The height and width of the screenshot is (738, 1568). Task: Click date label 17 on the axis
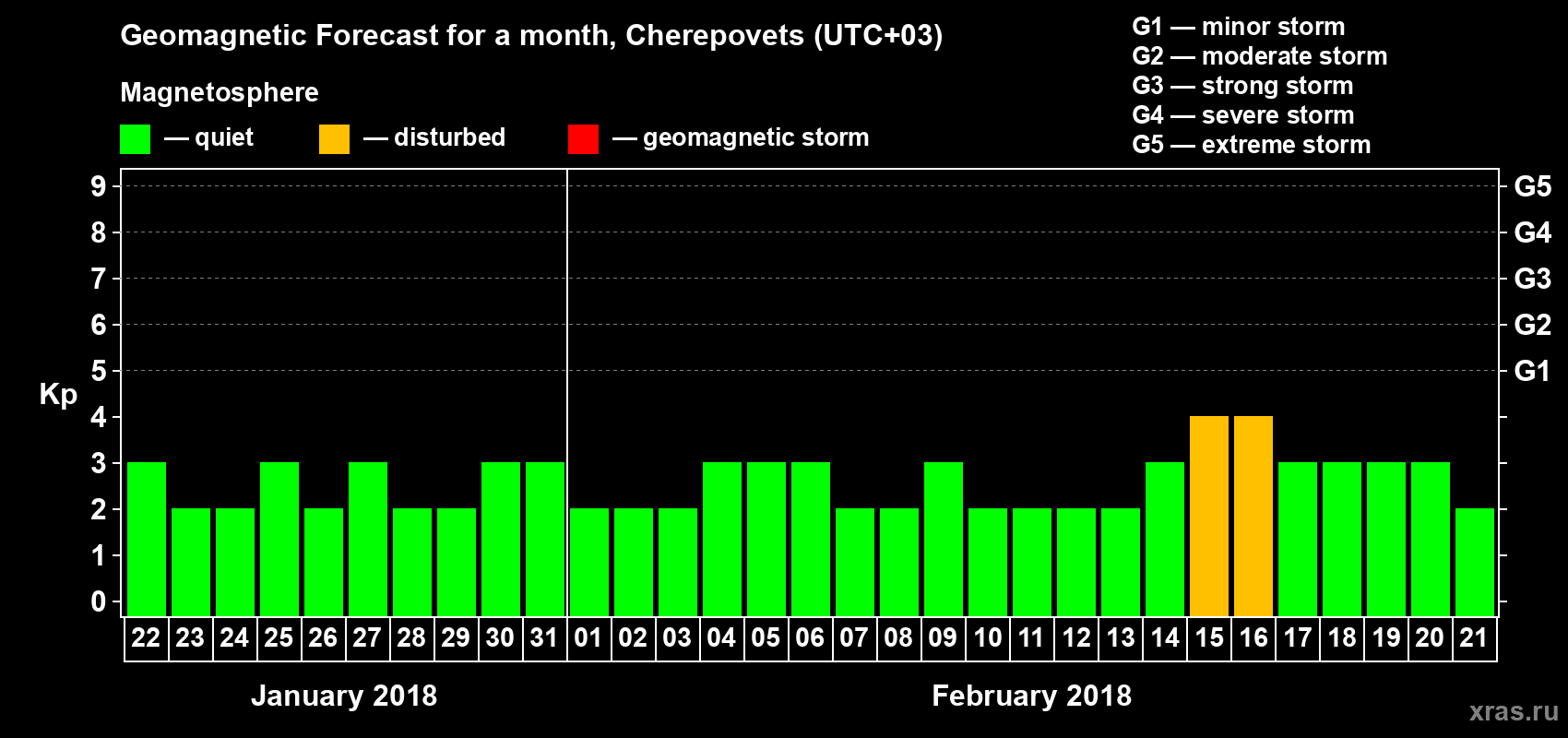coord(1297,637)
